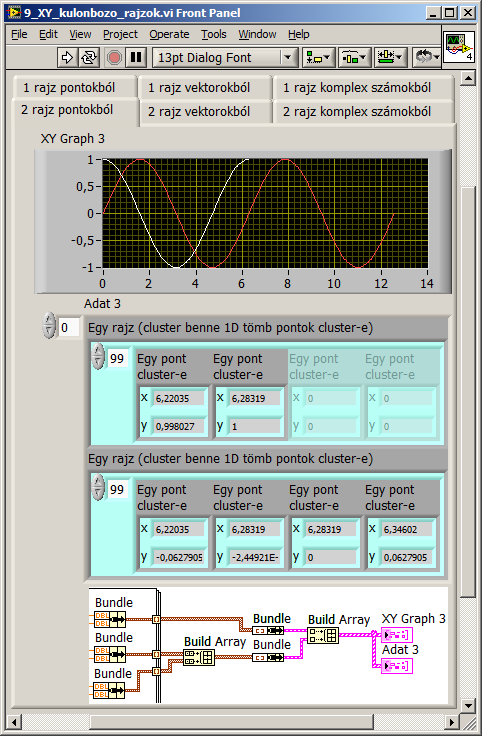Select the '2 rajz vektorokból' tab

click(199, 112)
